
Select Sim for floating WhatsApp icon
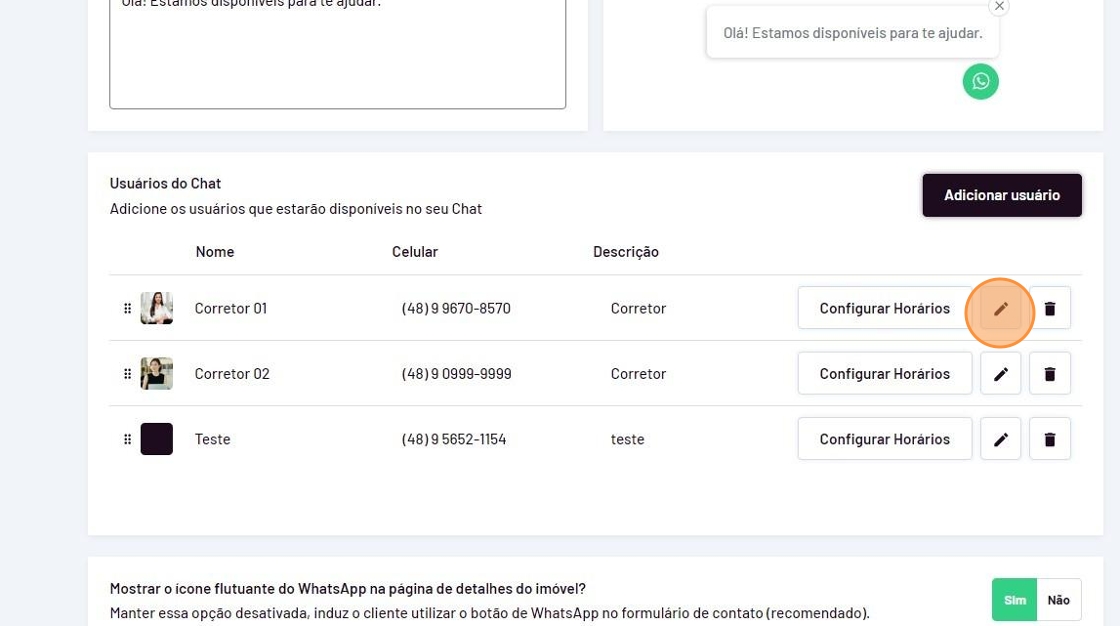tap(1014, 600)
